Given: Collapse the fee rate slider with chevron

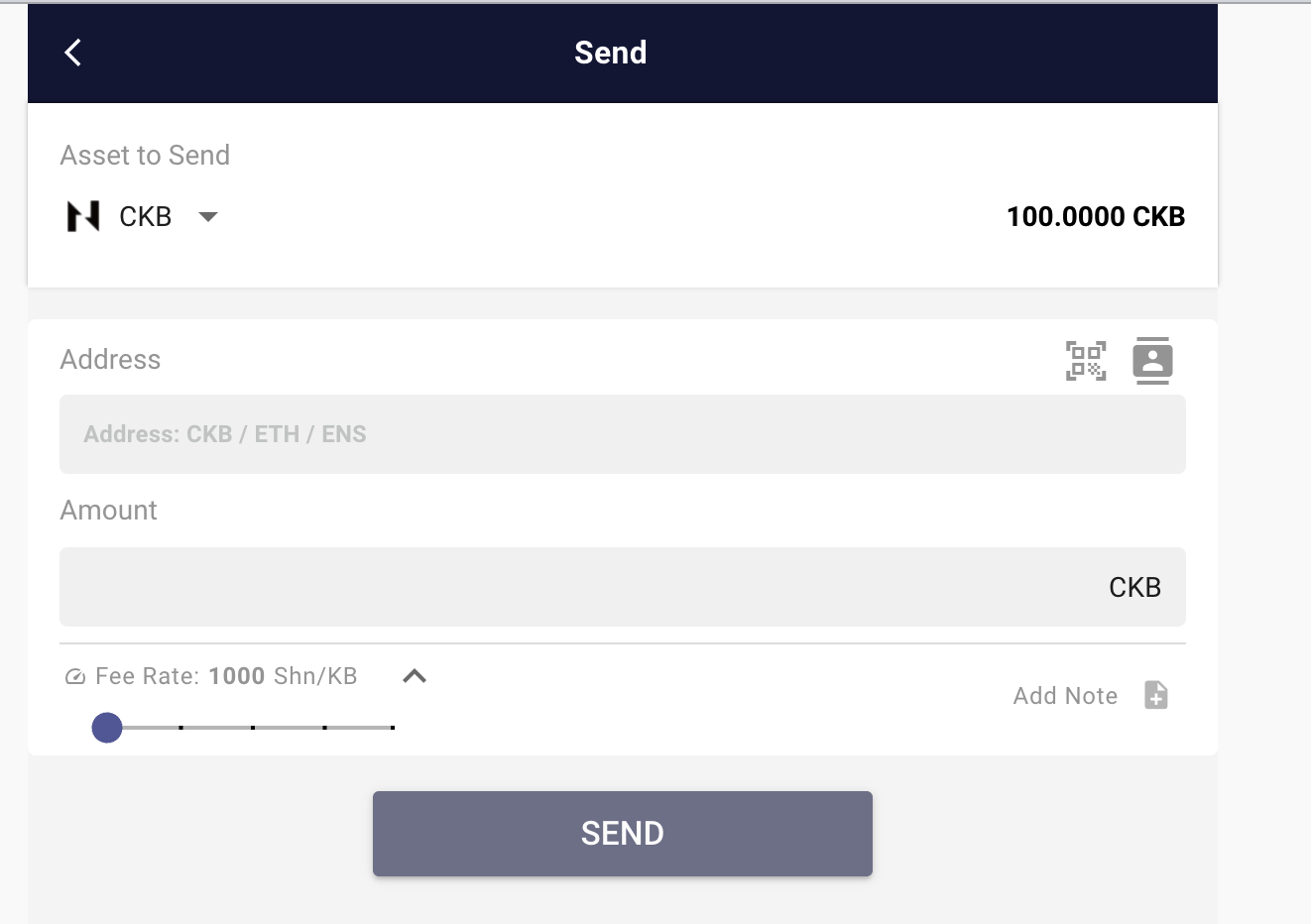Looking at the screenshot, I should click(415, 676).
